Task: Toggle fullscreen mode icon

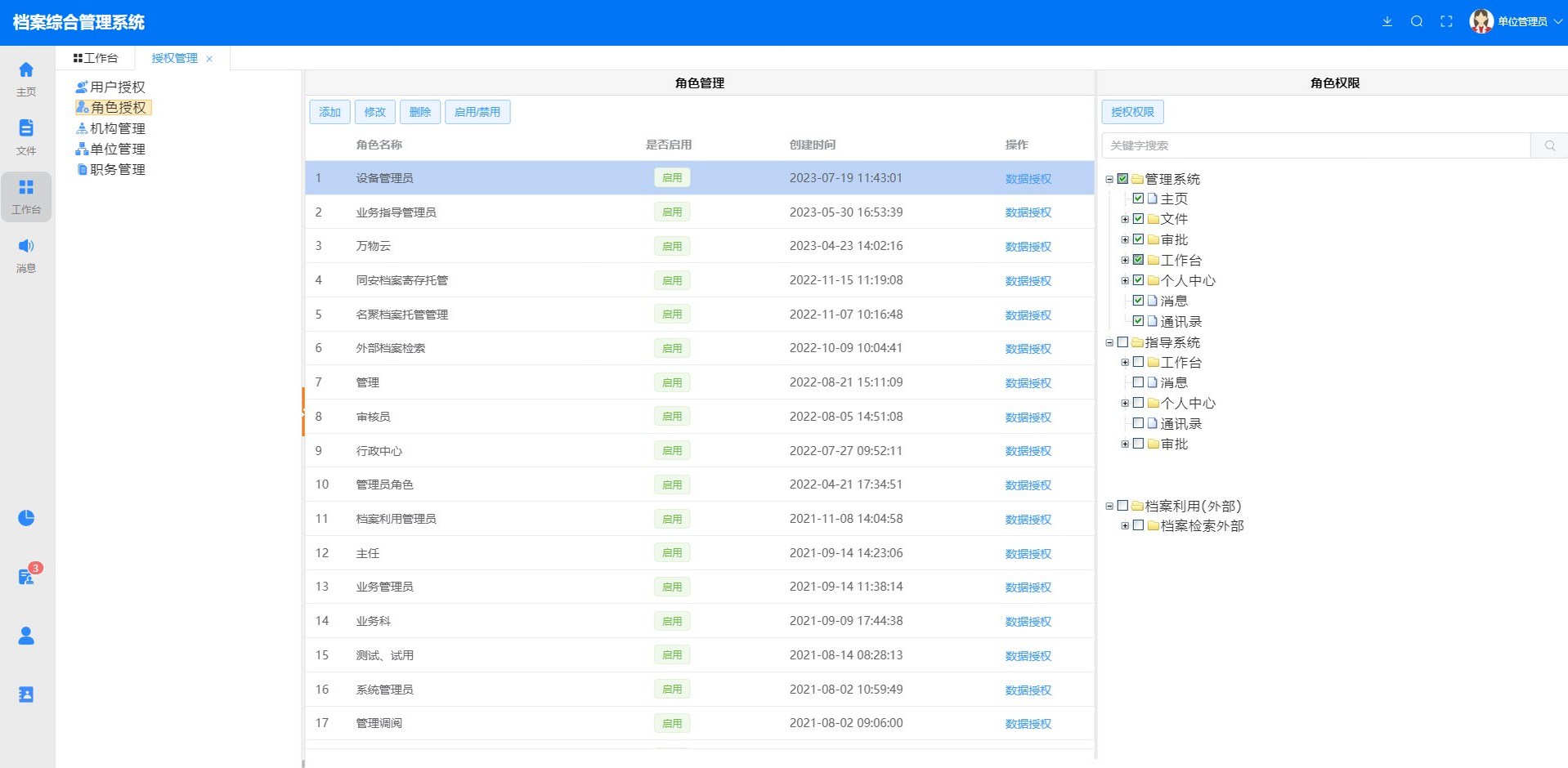Action: point(1446,22)
